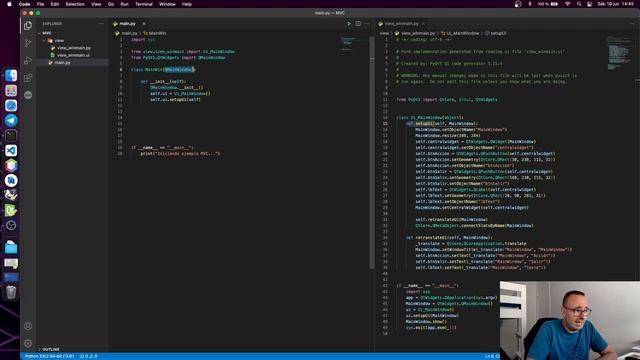
Task: Click the minimap of view_winmain.py editor
Action: coord(619,53)
